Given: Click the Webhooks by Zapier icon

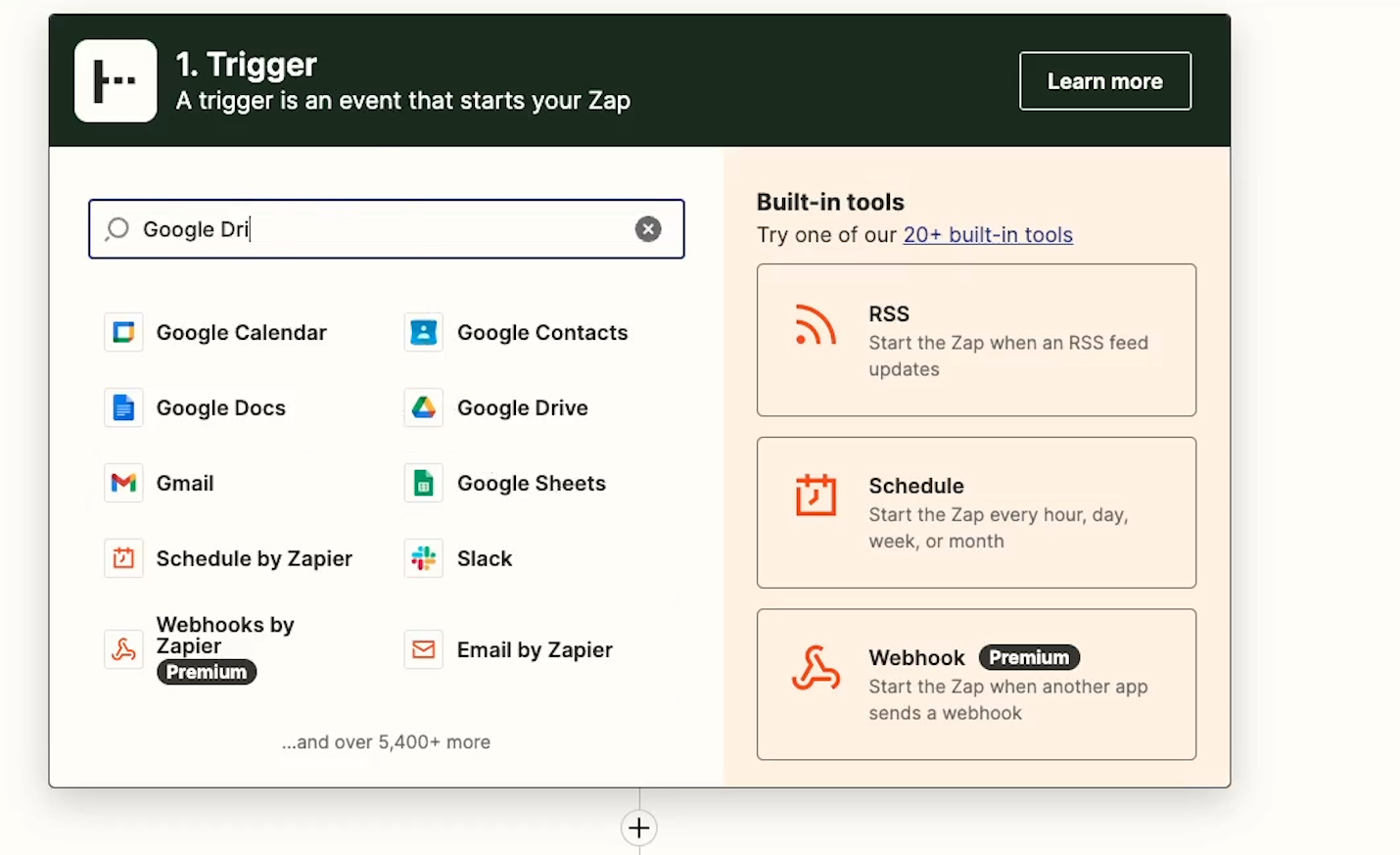Looking at the screenshot, I should click(123, 650).
